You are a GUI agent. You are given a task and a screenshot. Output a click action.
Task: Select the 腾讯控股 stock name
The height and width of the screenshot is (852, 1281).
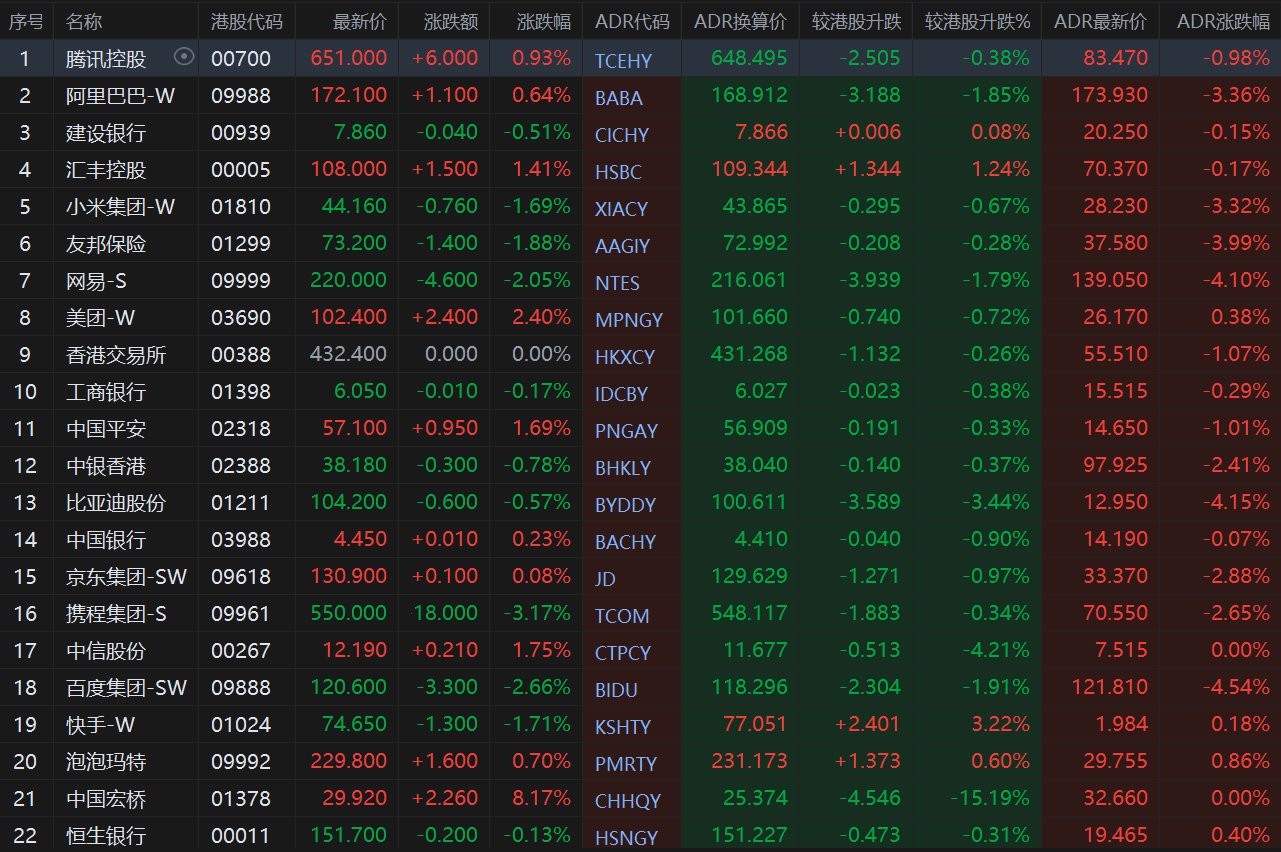click(x=106, y=59)
